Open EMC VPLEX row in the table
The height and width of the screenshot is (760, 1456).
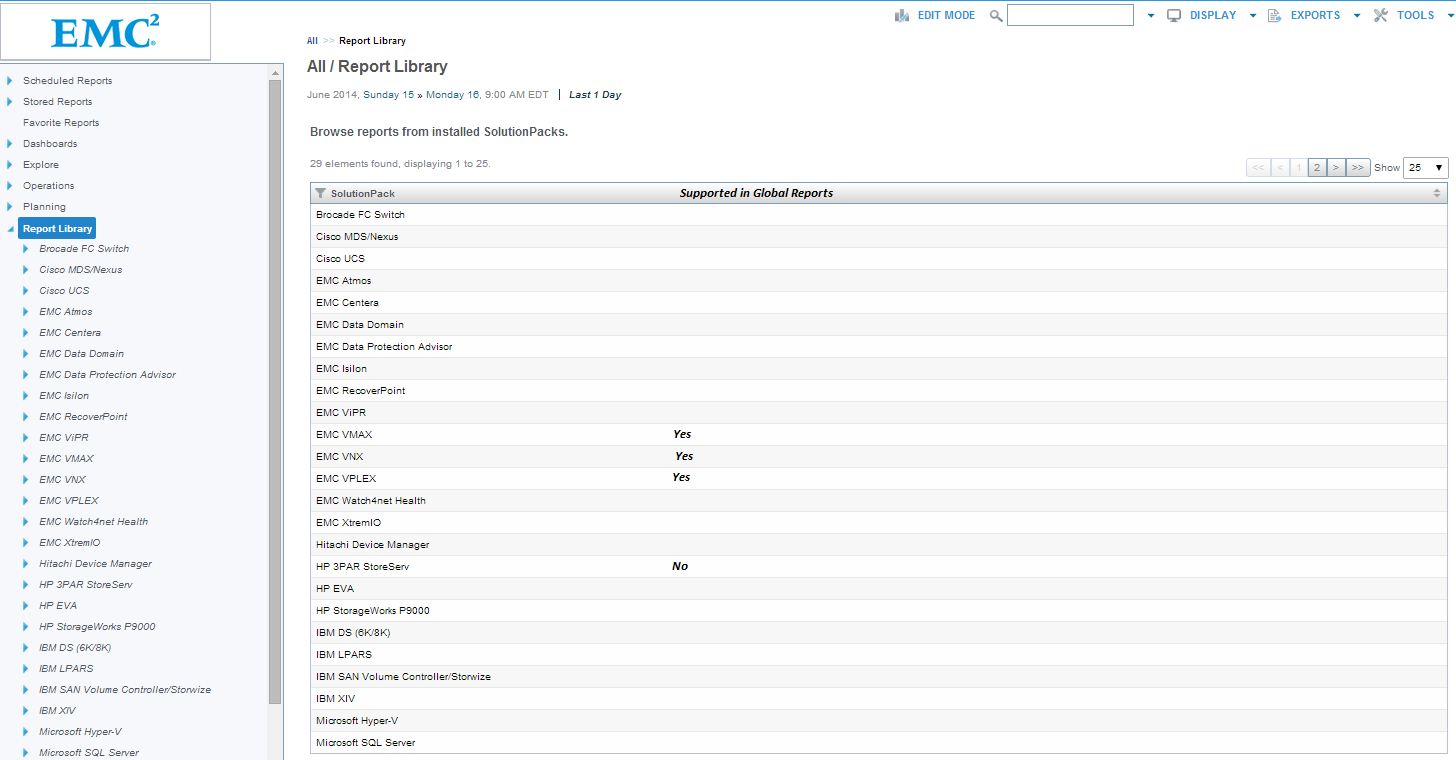[x=879, y=479]
